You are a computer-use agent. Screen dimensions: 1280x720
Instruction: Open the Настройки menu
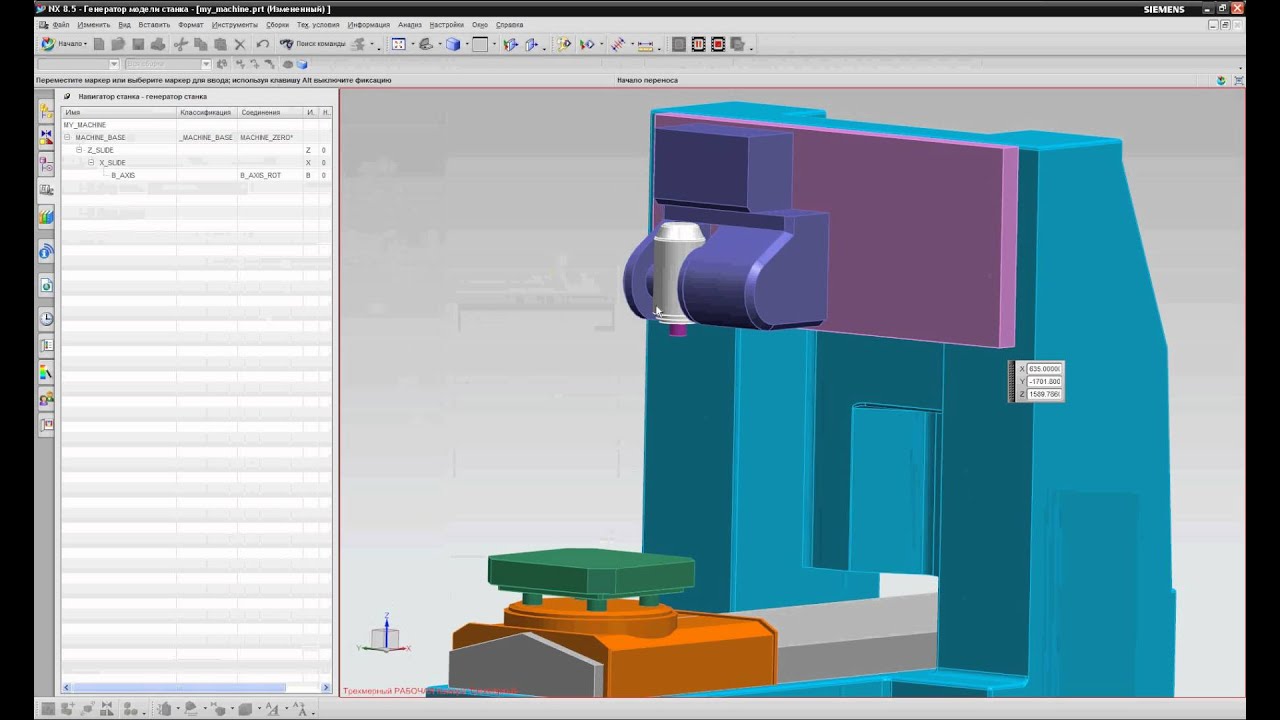tap(446, 24)
